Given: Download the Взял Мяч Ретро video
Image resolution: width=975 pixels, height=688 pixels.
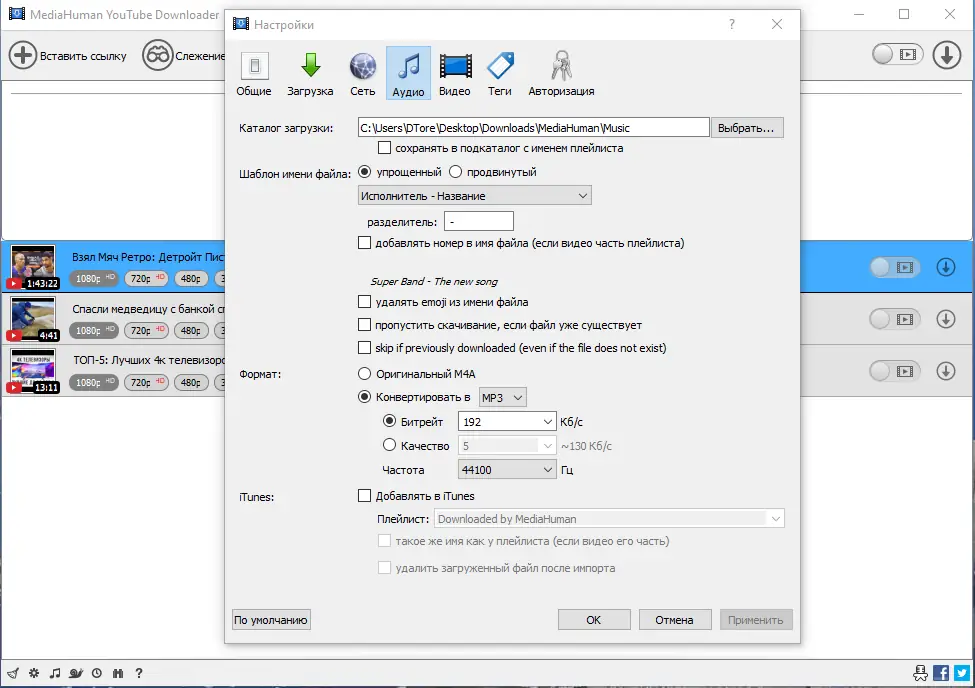Looking at the screenshot, I should click(946, 267).
